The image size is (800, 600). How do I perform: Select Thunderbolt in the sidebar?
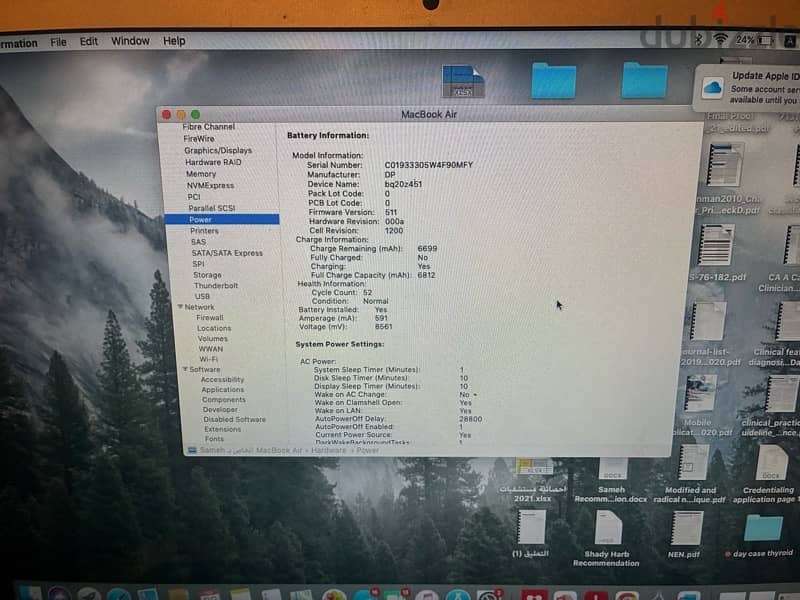tap(216, 286)
